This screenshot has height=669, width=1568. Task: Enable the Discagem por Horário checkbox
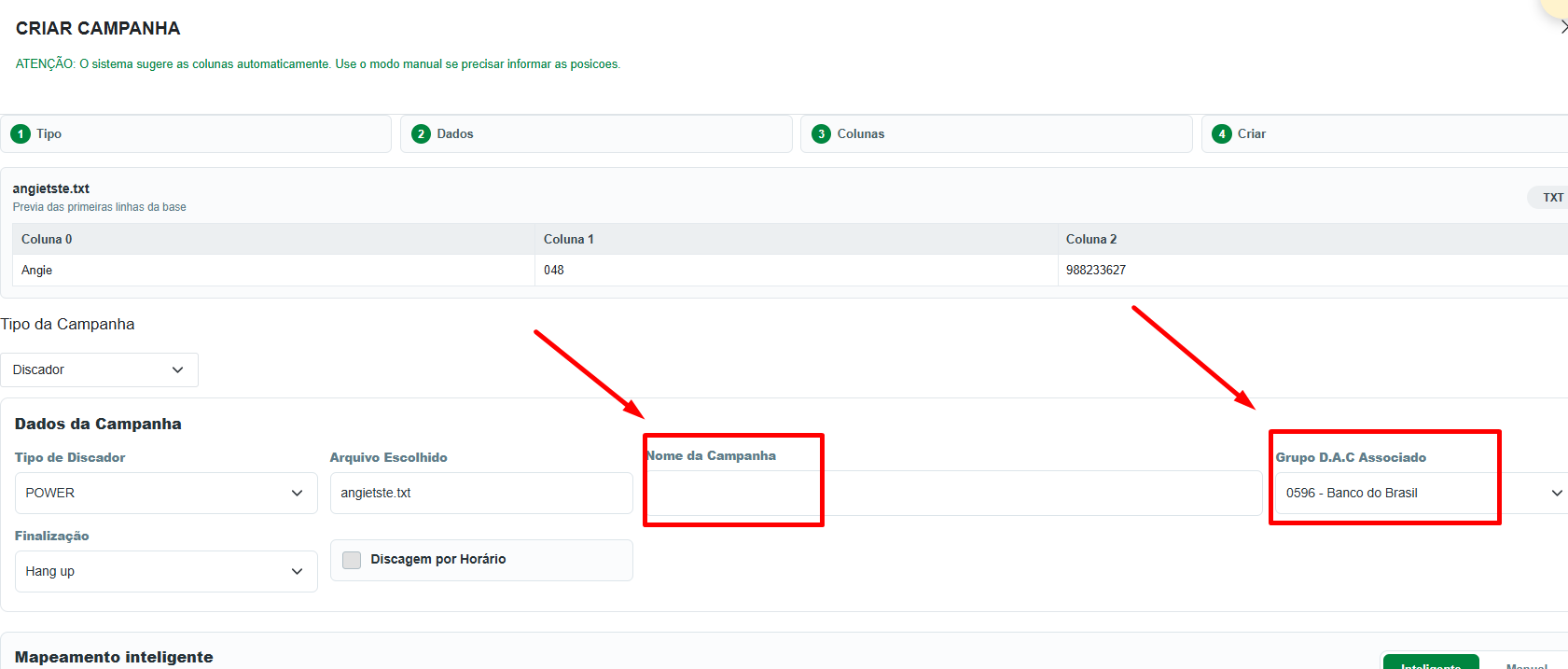click(352, 560)
